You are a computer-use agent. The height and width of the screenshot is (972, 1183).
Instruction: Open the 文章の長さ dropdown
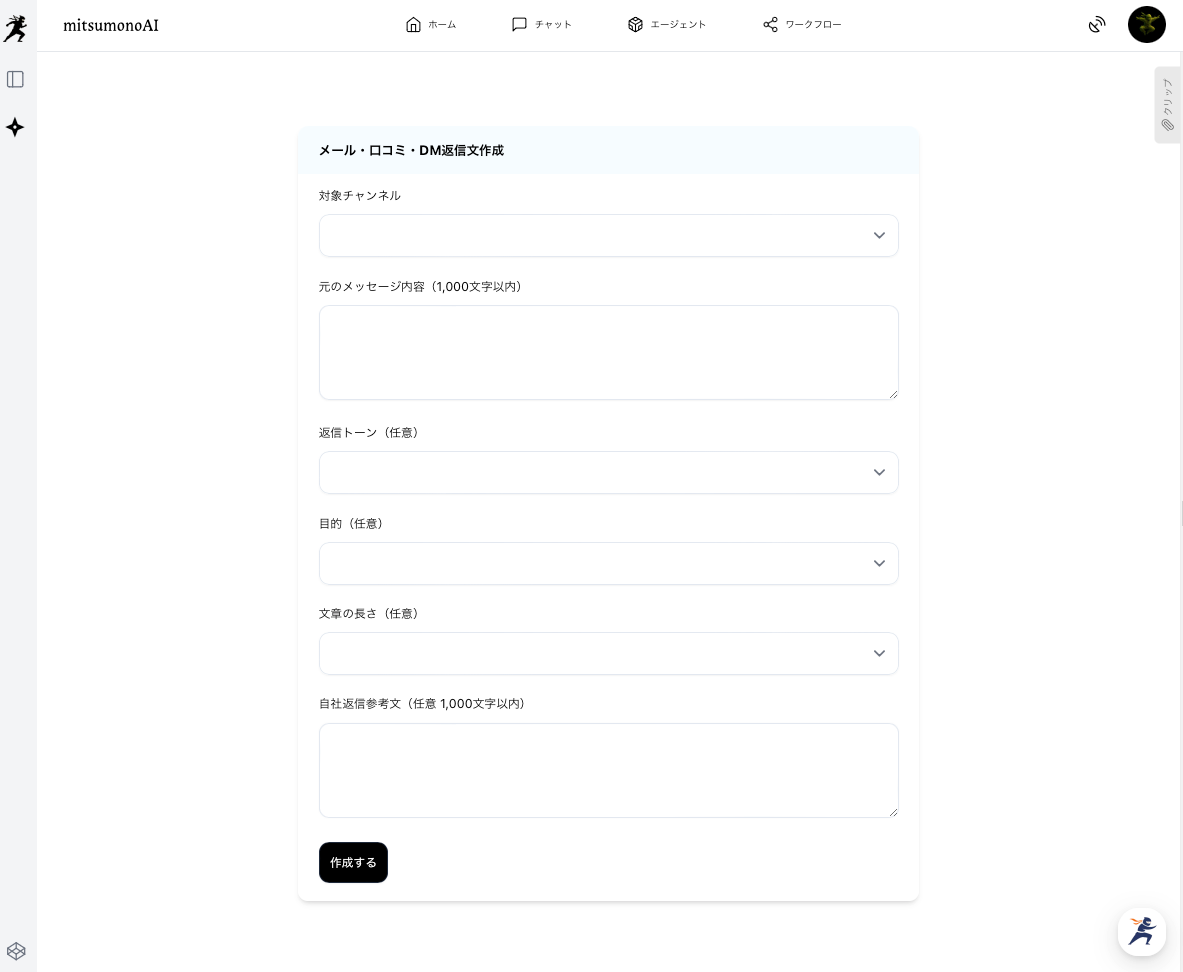point(608,654)
